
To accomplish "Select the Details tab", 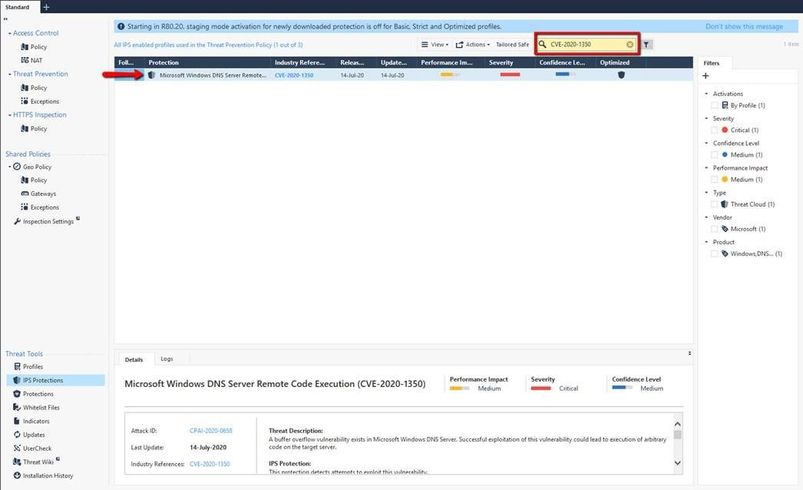I will tap(134, 359).
